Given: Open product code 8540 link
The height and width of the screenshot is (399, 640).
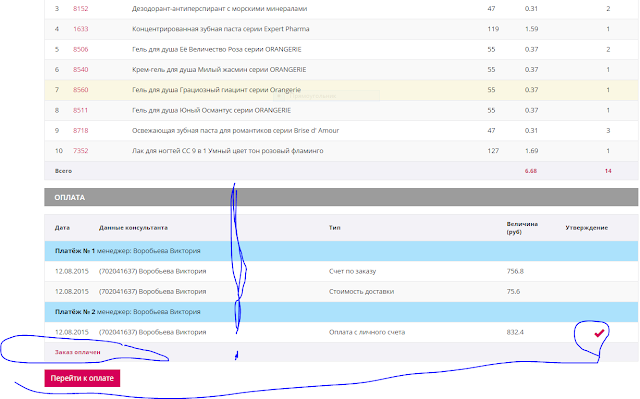Looking at the screenshot, I should (80, 69).
